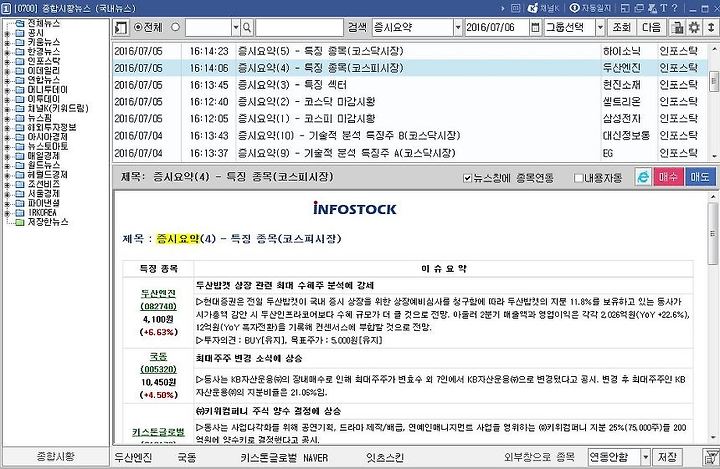
Task: Select news row 증시요약(1) - 코스피 마감시황
Action: pos(411,119)
